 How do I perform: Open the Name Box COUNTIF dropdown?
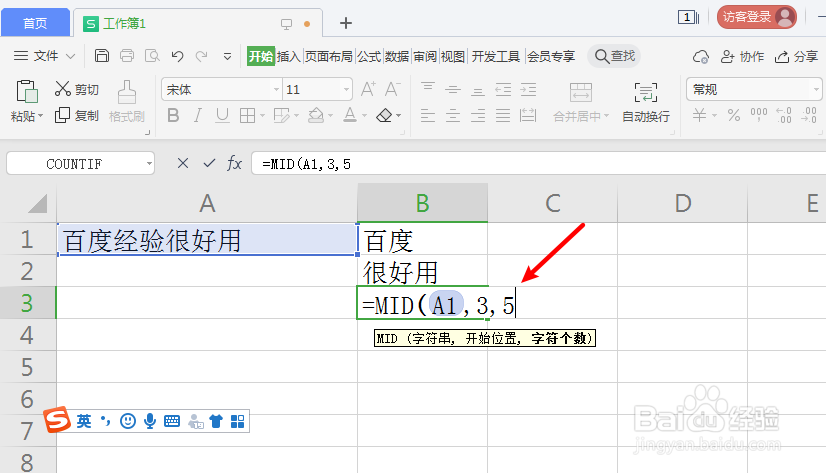click(149, 164)
